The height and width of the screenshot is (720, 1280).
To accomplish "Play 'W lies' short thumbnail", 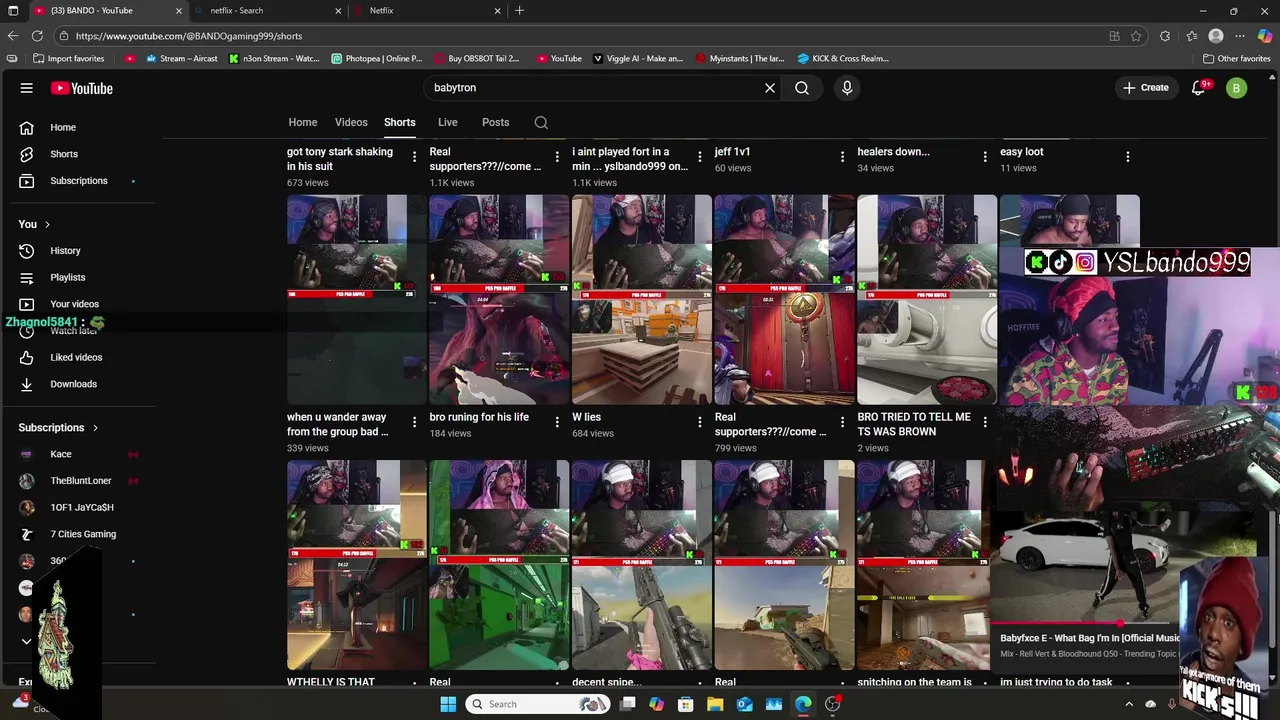I will [x=642, y=299].
